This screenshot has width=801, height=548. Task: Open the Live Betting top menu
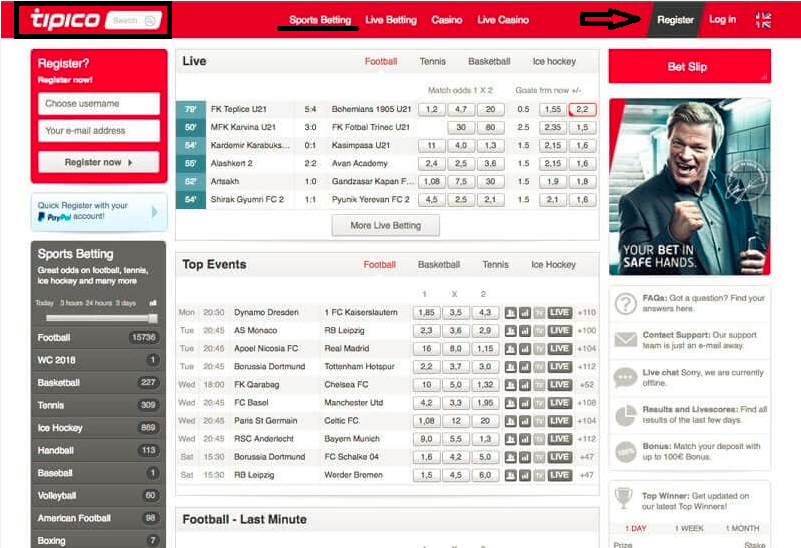(391, 20)
